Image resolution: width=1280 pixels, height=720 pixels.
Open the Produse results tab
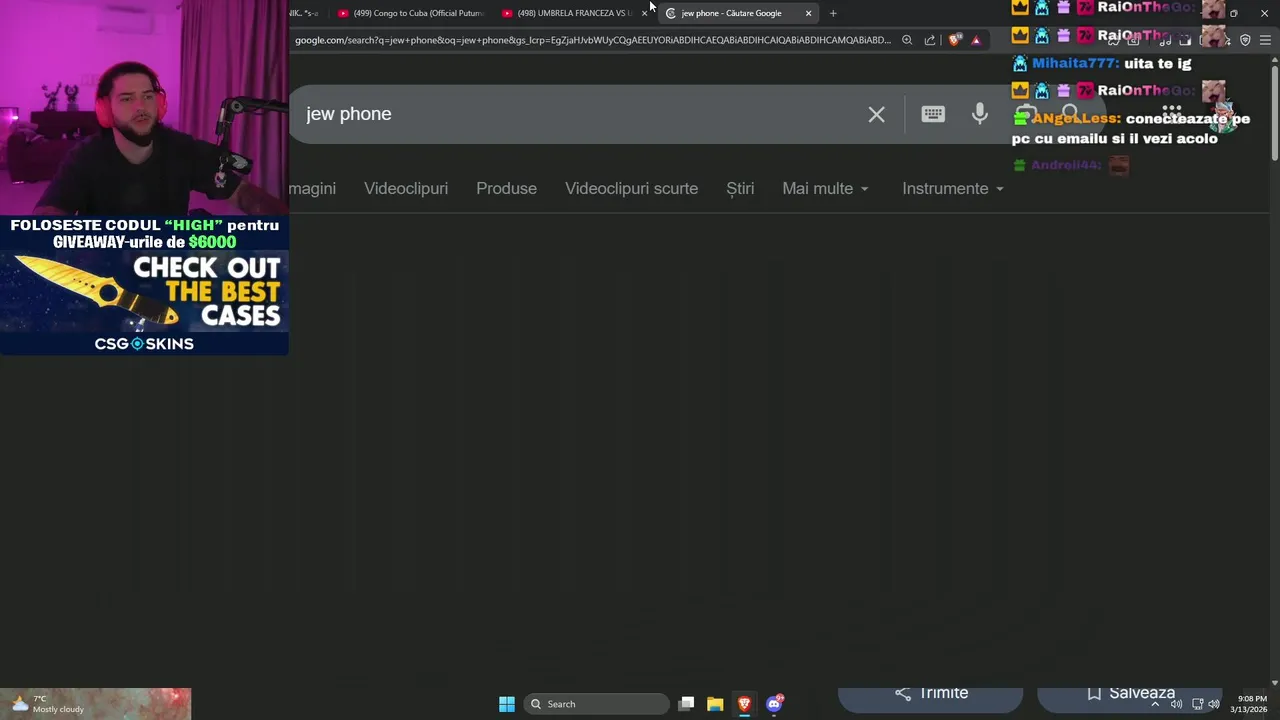pos(506,188)
